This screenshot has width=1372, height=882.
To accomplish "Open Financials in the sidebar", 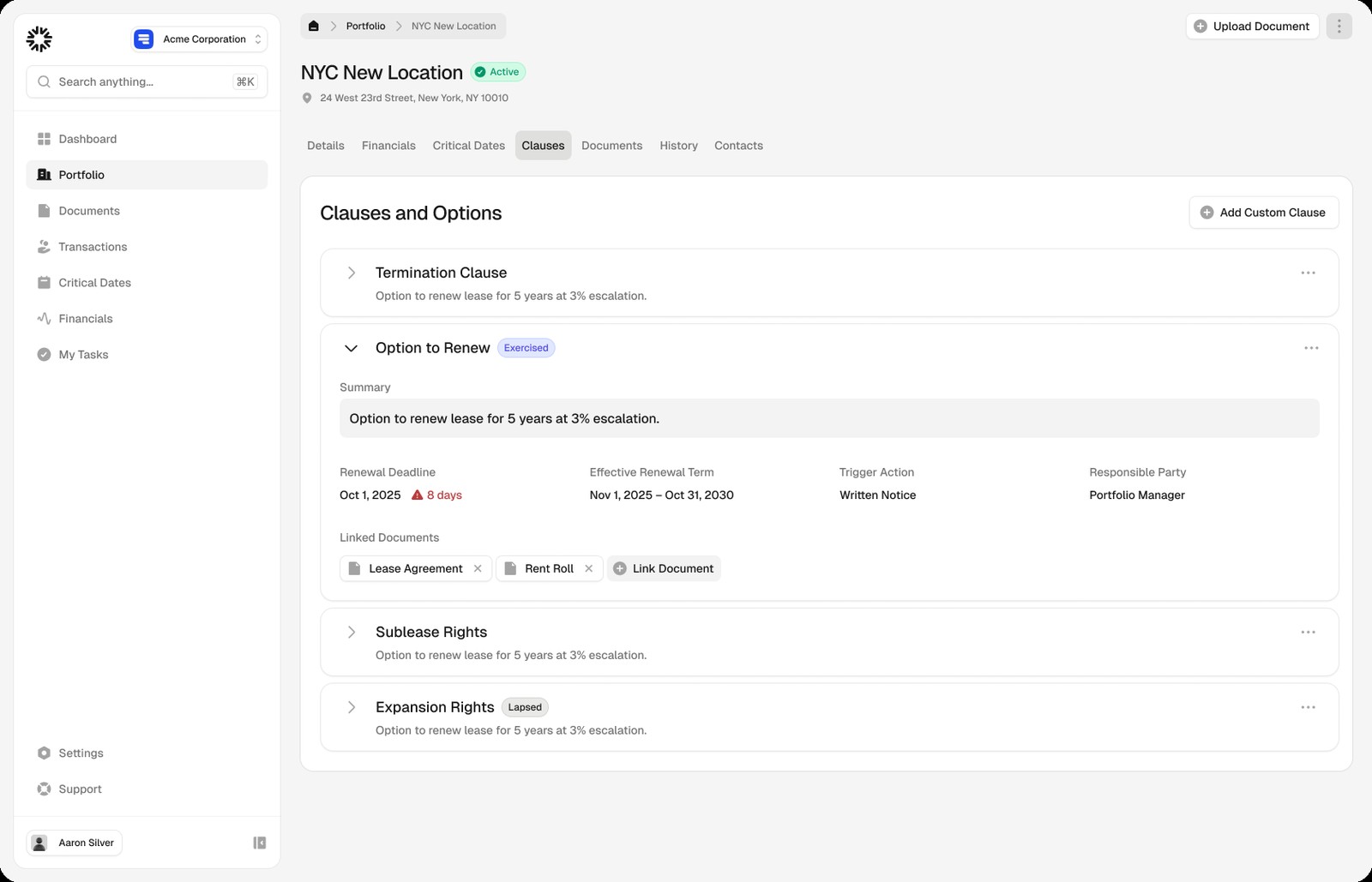I will 147,319.
